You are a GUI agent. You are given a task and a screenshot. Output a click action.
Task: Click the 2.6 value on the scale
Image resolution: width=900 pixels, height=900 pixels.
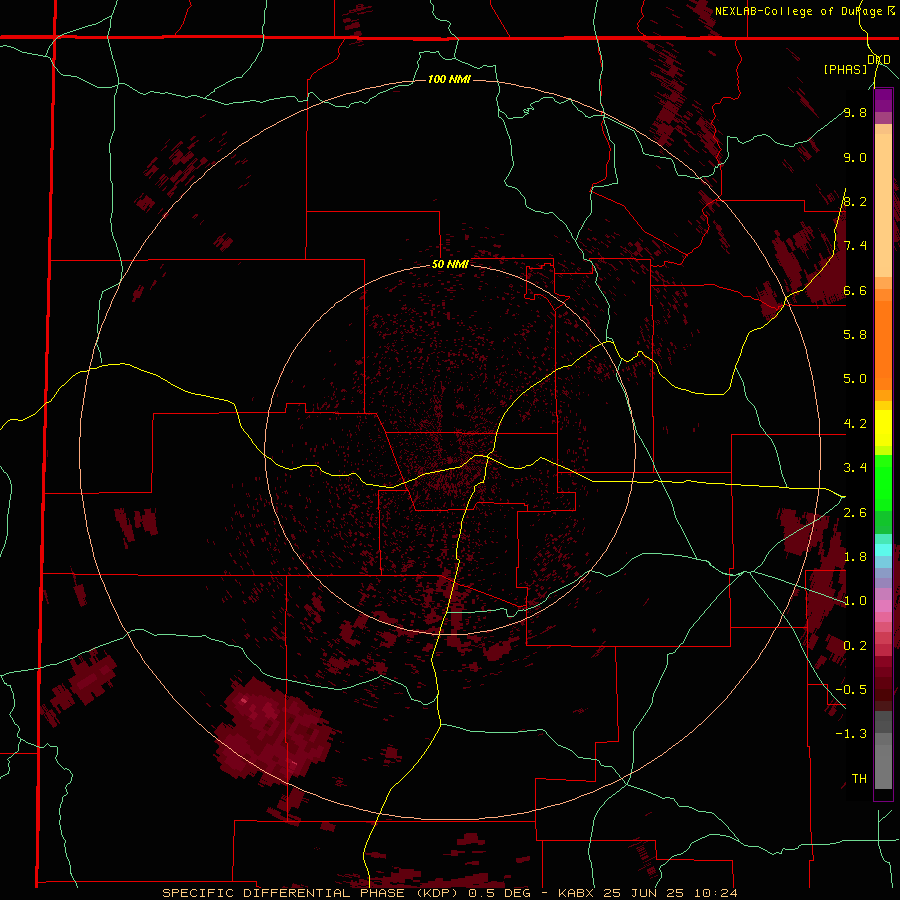pos(855,513)
